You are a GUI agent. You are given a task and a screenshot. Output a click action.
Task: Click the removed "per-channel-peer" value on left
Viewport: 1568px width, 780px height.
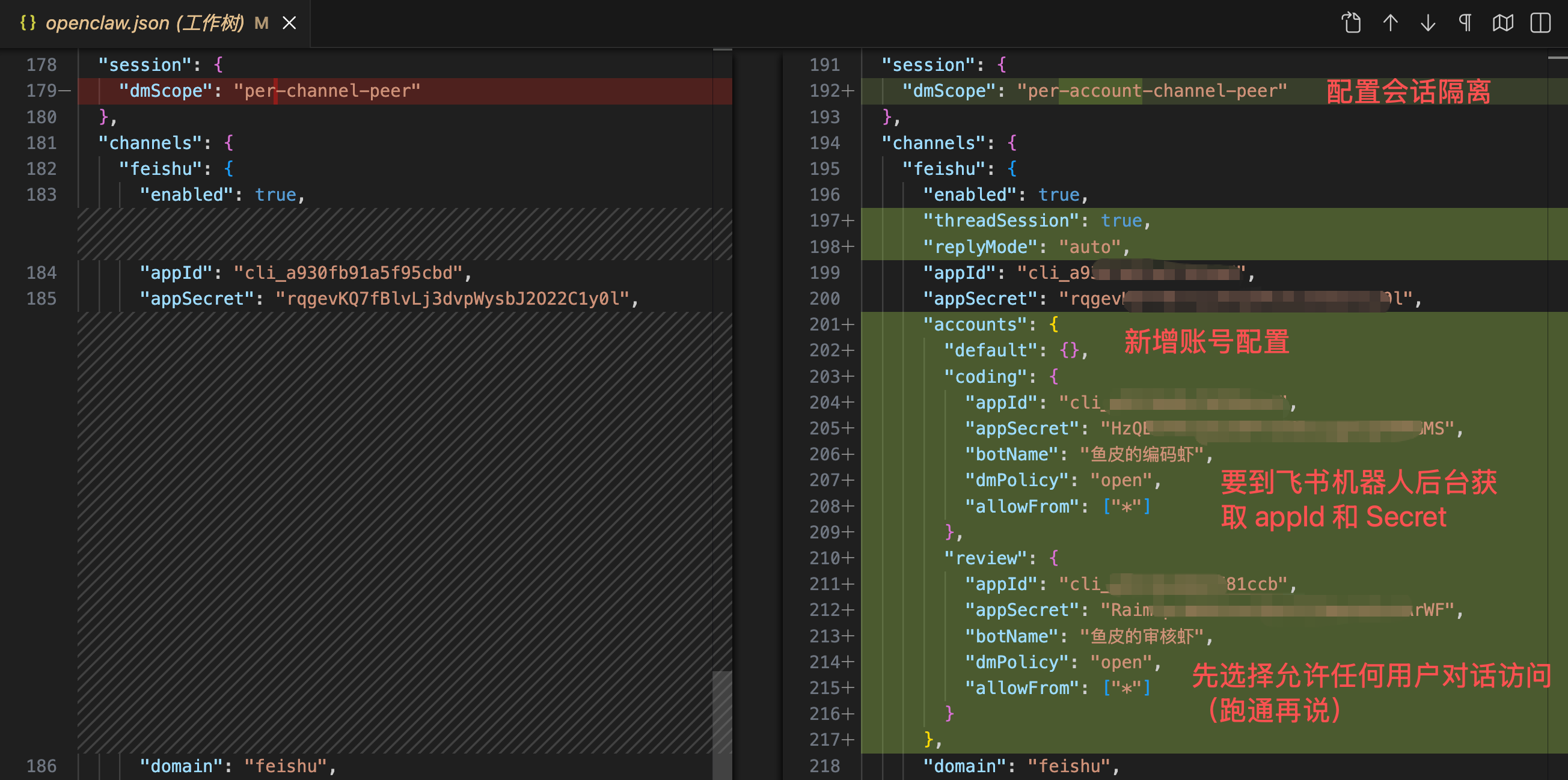tap(327, 91)
